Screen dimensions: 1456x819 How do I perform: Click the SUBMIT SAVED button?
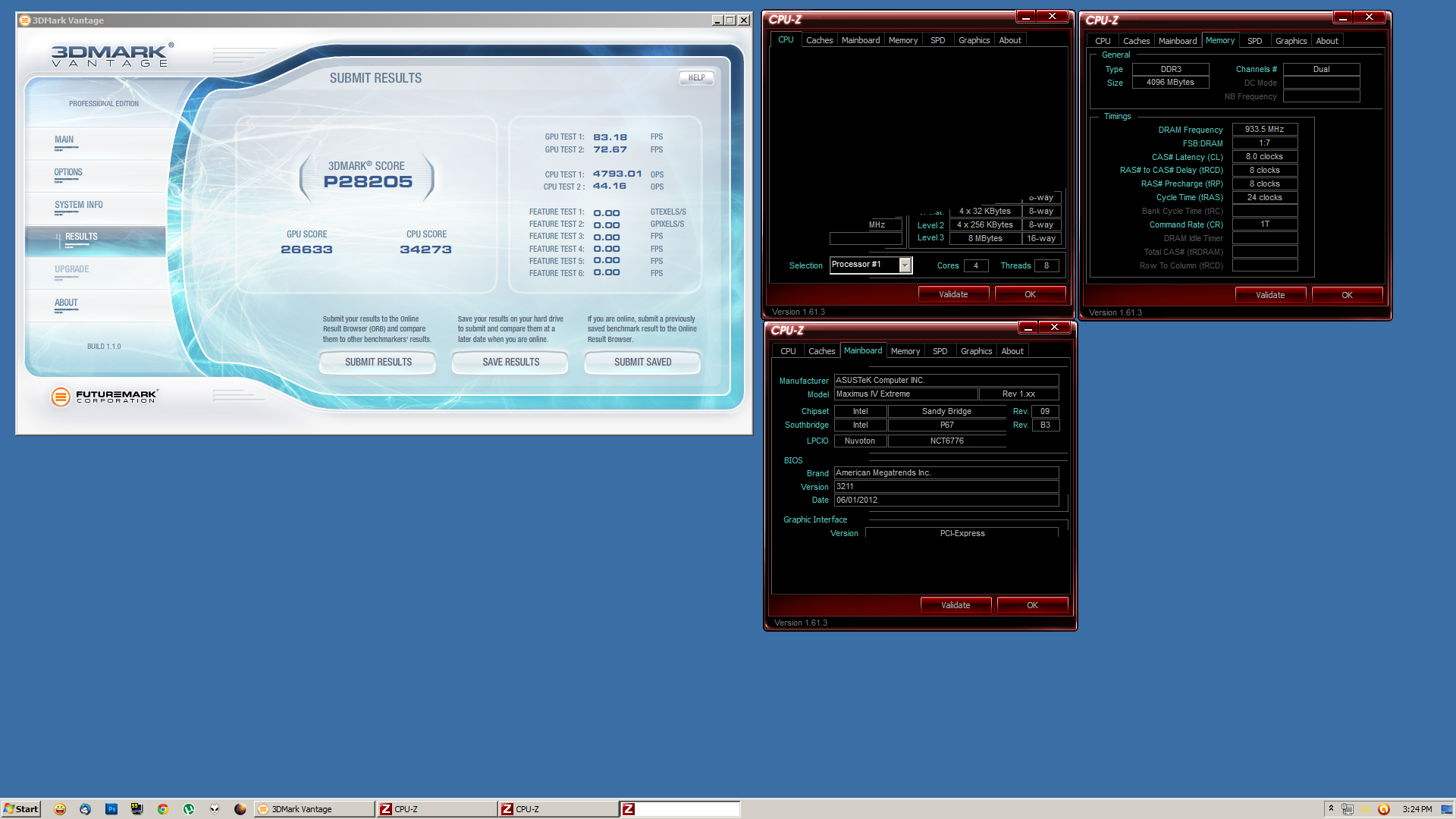pyautogui.click(x=642, y=362)
